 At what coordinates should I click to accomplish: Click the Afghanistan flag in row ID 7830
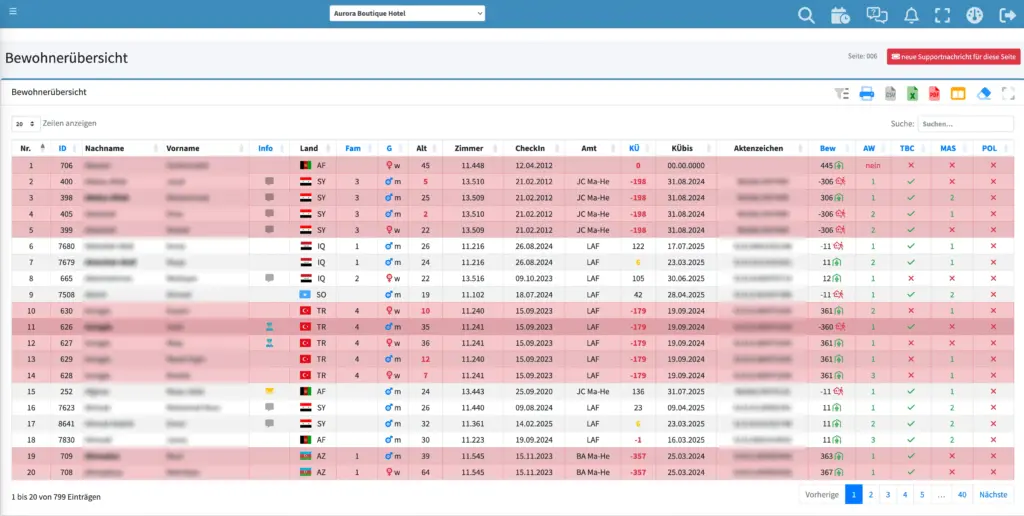[x=306, y=439]
